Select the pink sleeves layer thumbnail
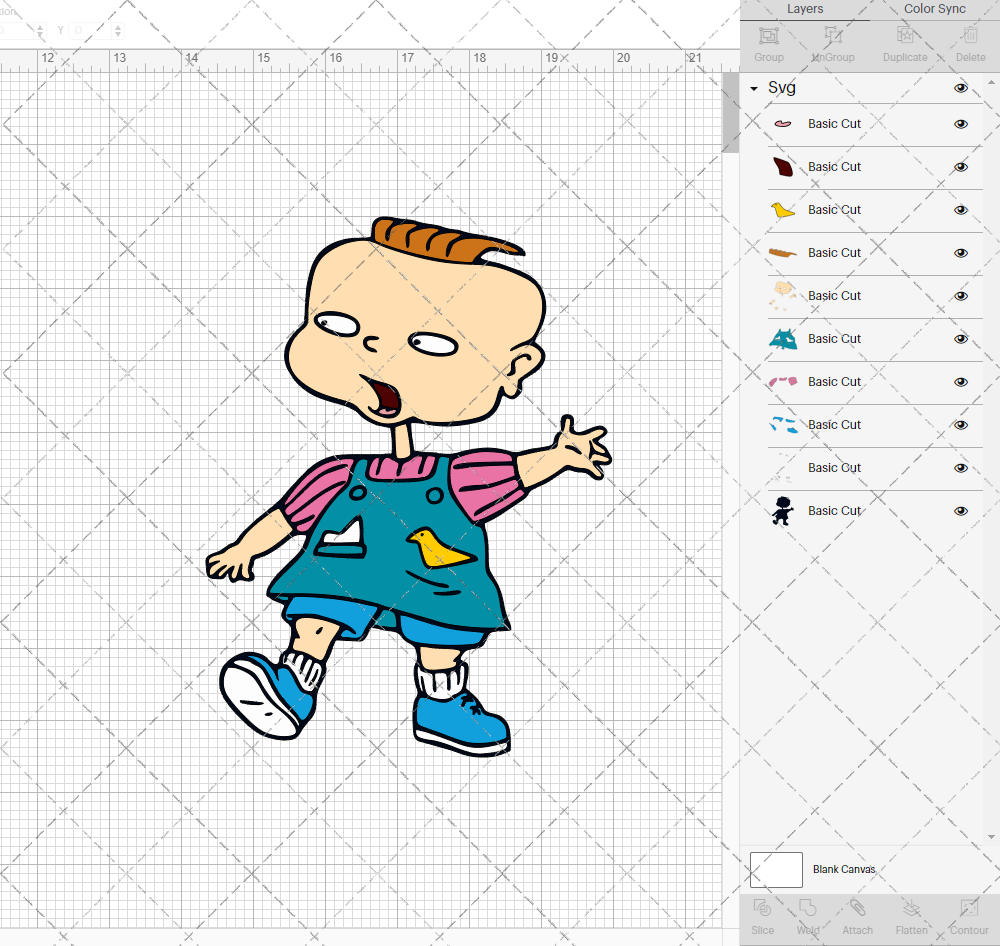 (x=783, y=382)
